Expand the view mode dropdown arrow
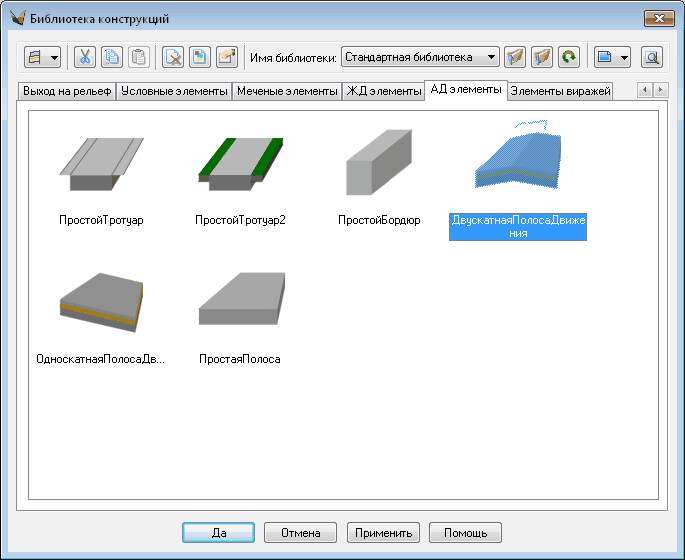 pyautogui.click(x=624, y=58)
